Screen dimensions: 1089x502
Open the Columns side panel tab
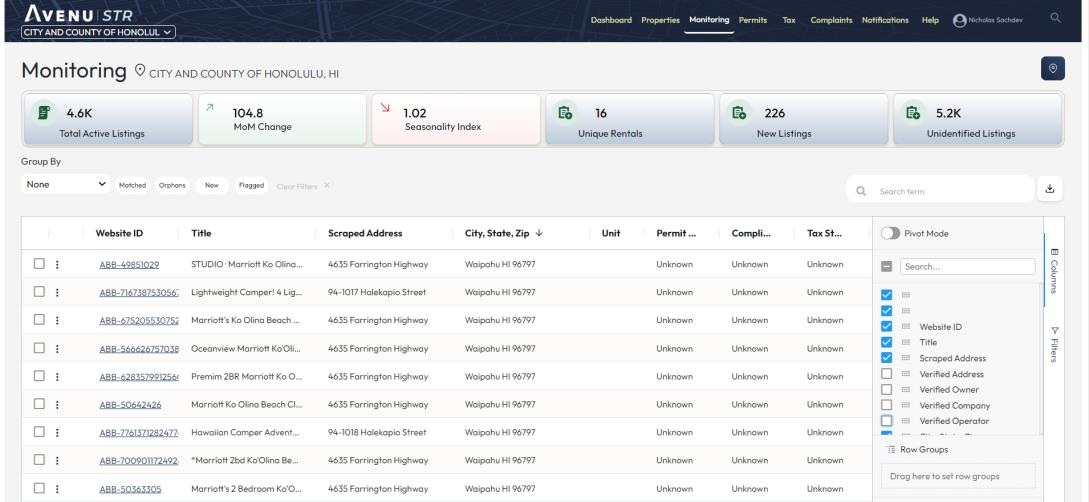point(1054,270)
